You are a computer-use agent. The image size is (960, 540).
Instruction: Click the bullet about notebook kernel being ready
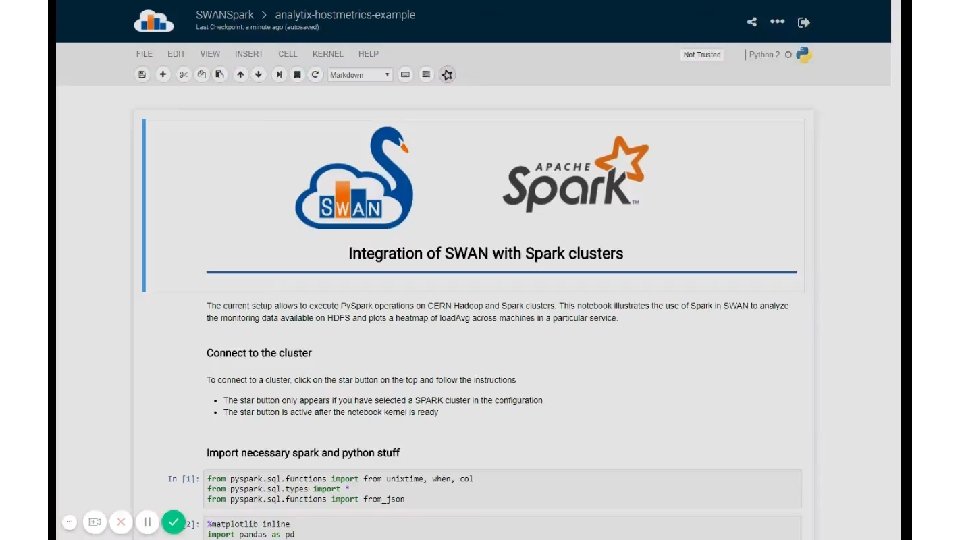point(331,412)
